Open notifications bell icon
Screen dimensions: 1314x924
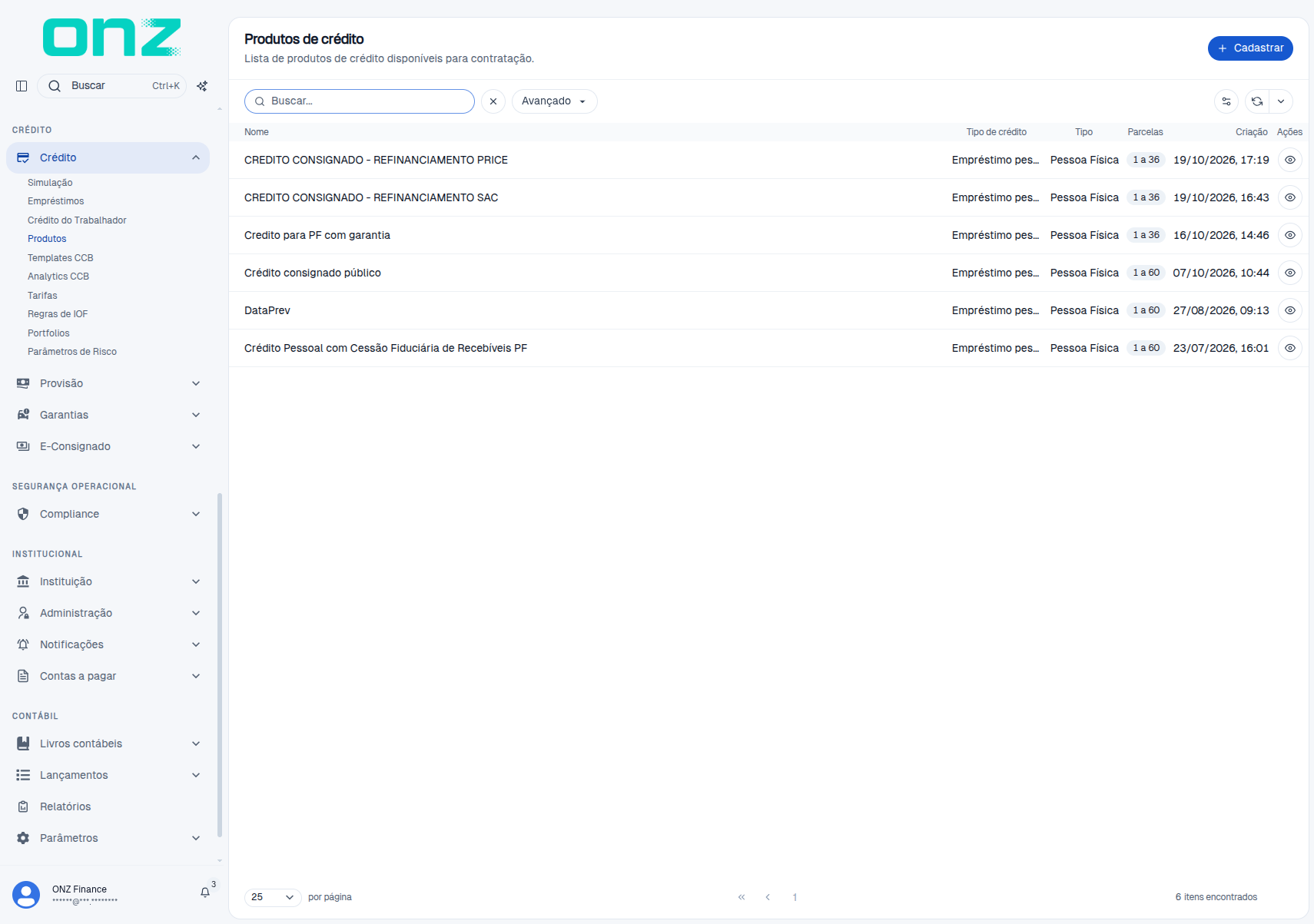pos(205,892)
